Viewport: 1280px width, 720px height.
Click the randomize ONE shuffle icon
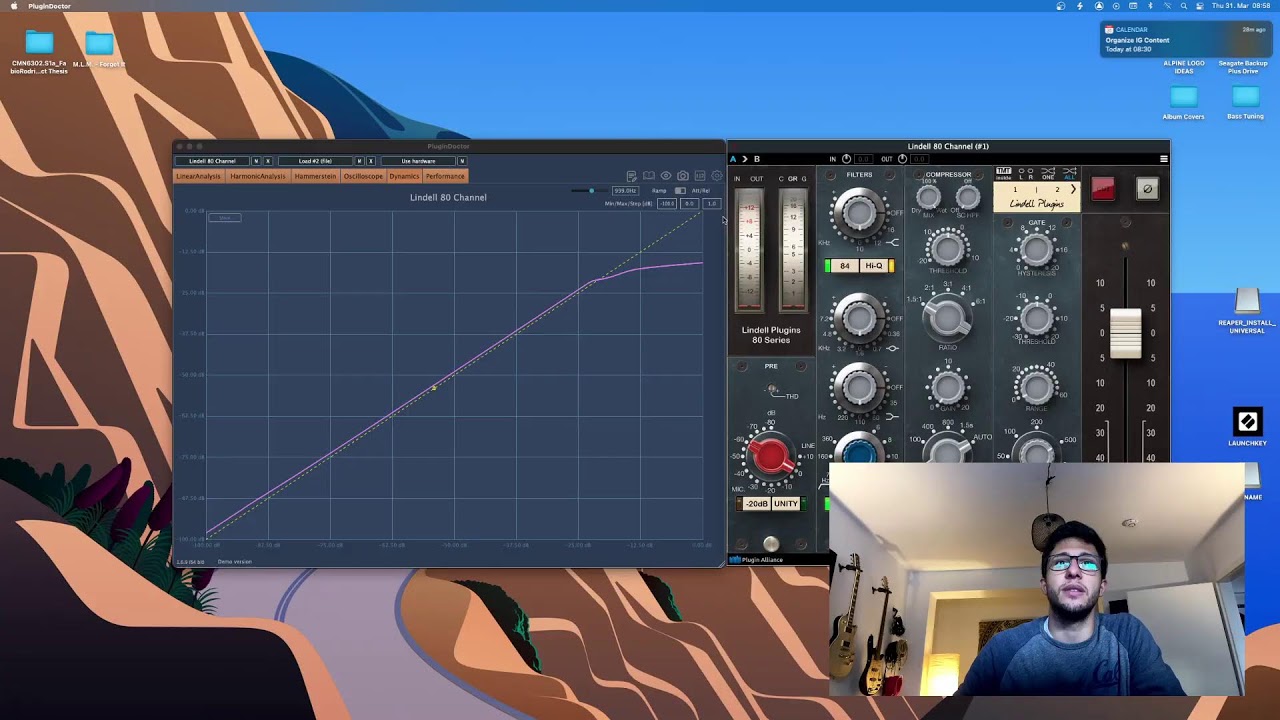click(x=1048, y=174)
